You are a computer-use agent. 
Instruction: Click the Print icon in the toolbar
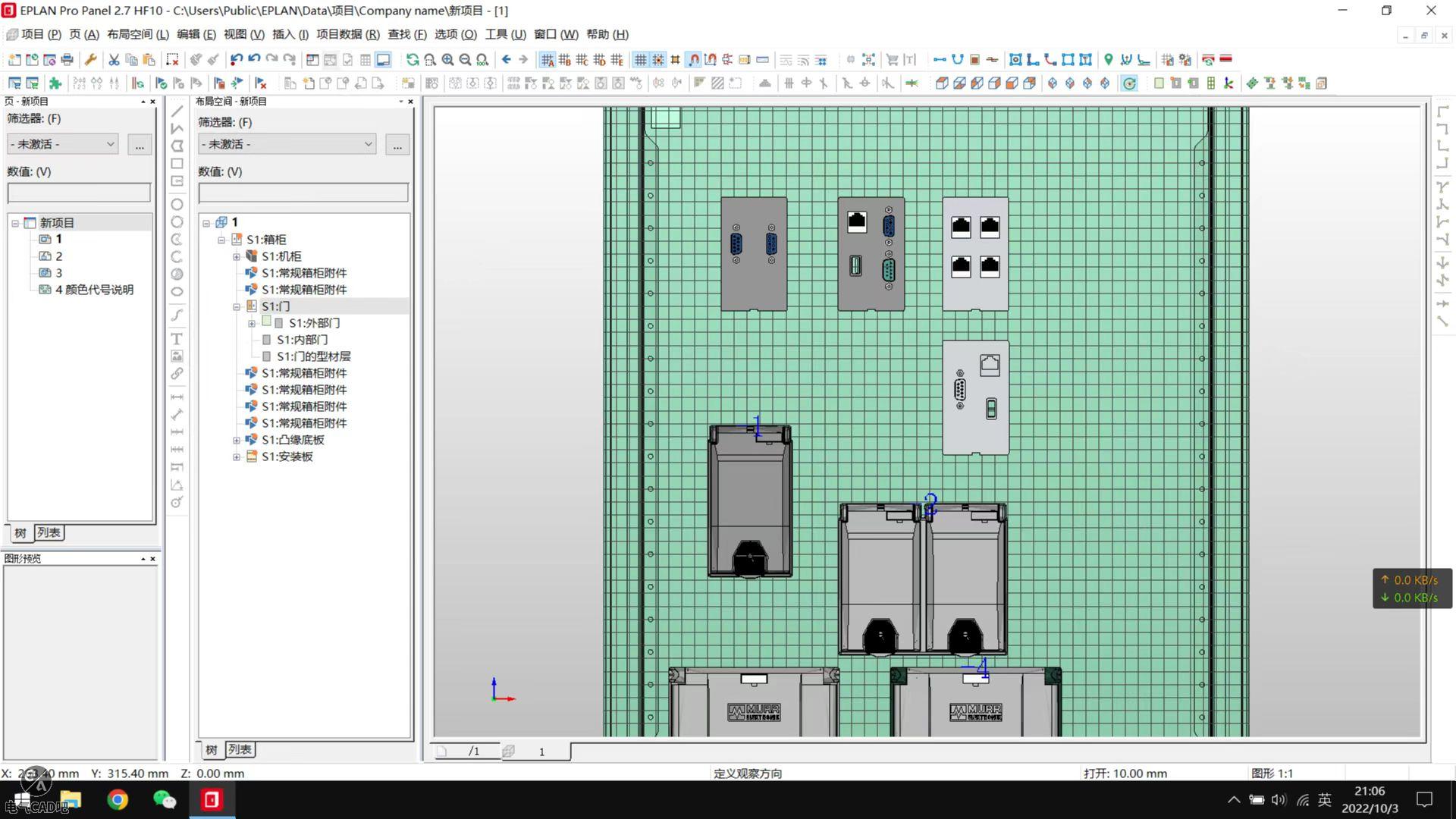coord(67,59)
